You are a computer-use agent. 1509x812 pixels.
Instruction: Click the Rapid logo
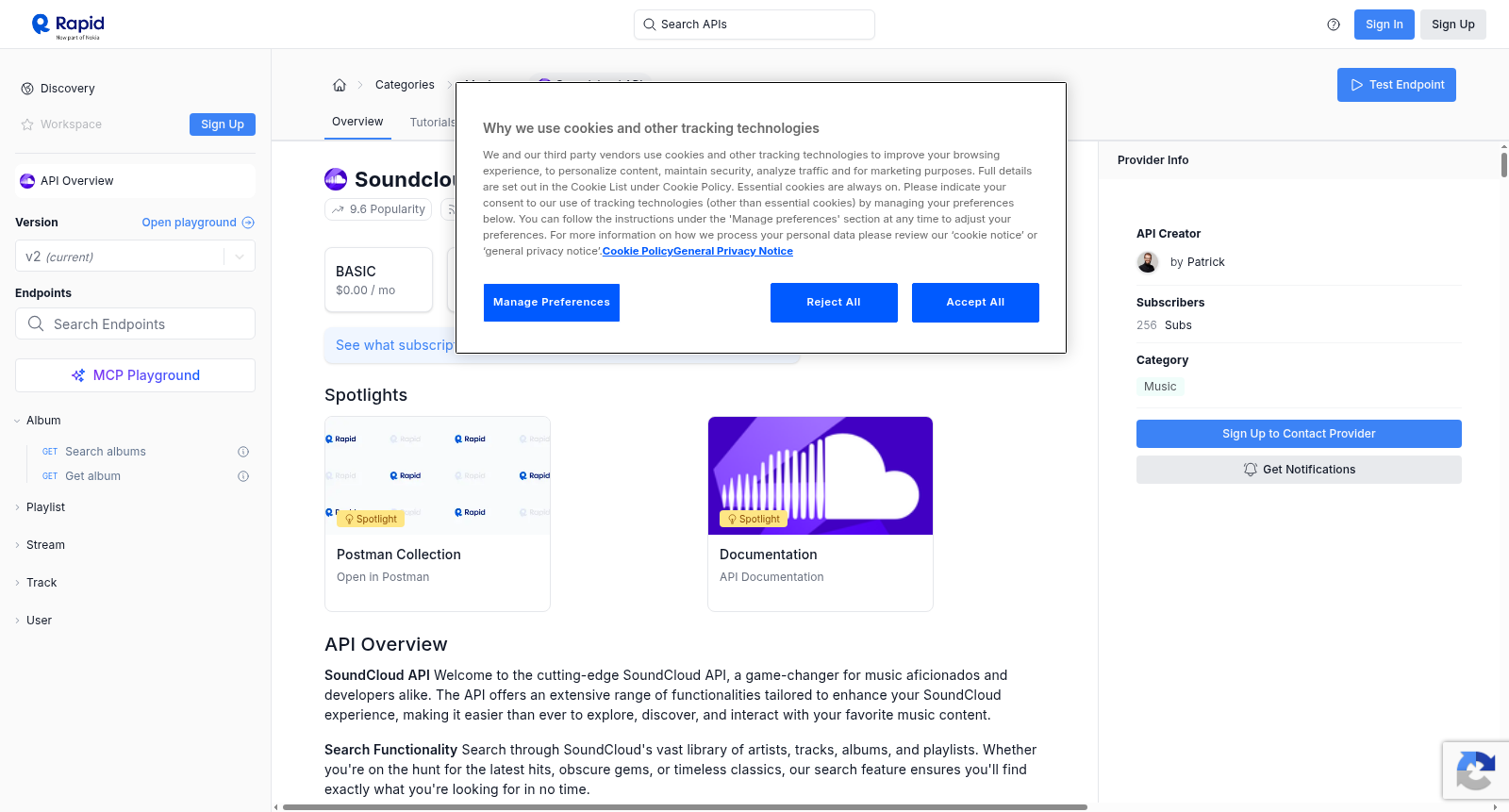[68, 25]
